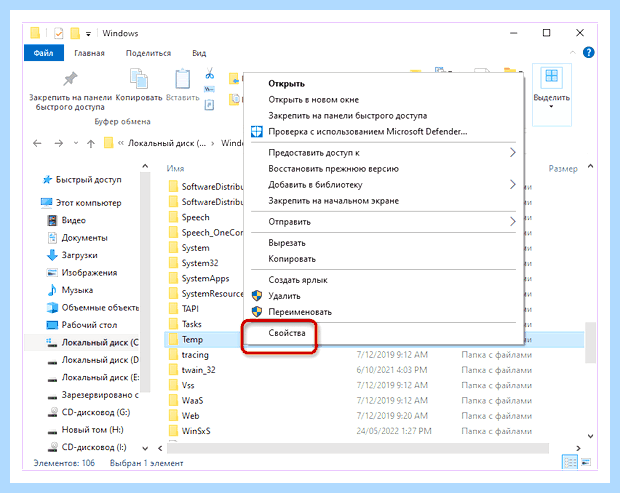Select the WinSxS folder

point(196,431)
